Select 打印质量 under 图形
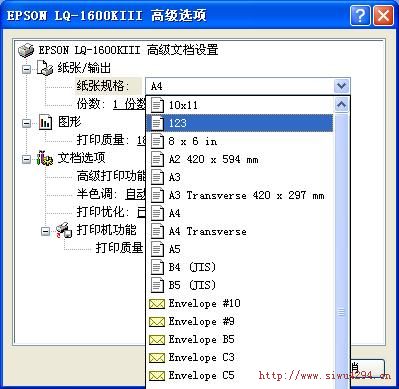The image size is (399, 389). click(x=111, y=140)
